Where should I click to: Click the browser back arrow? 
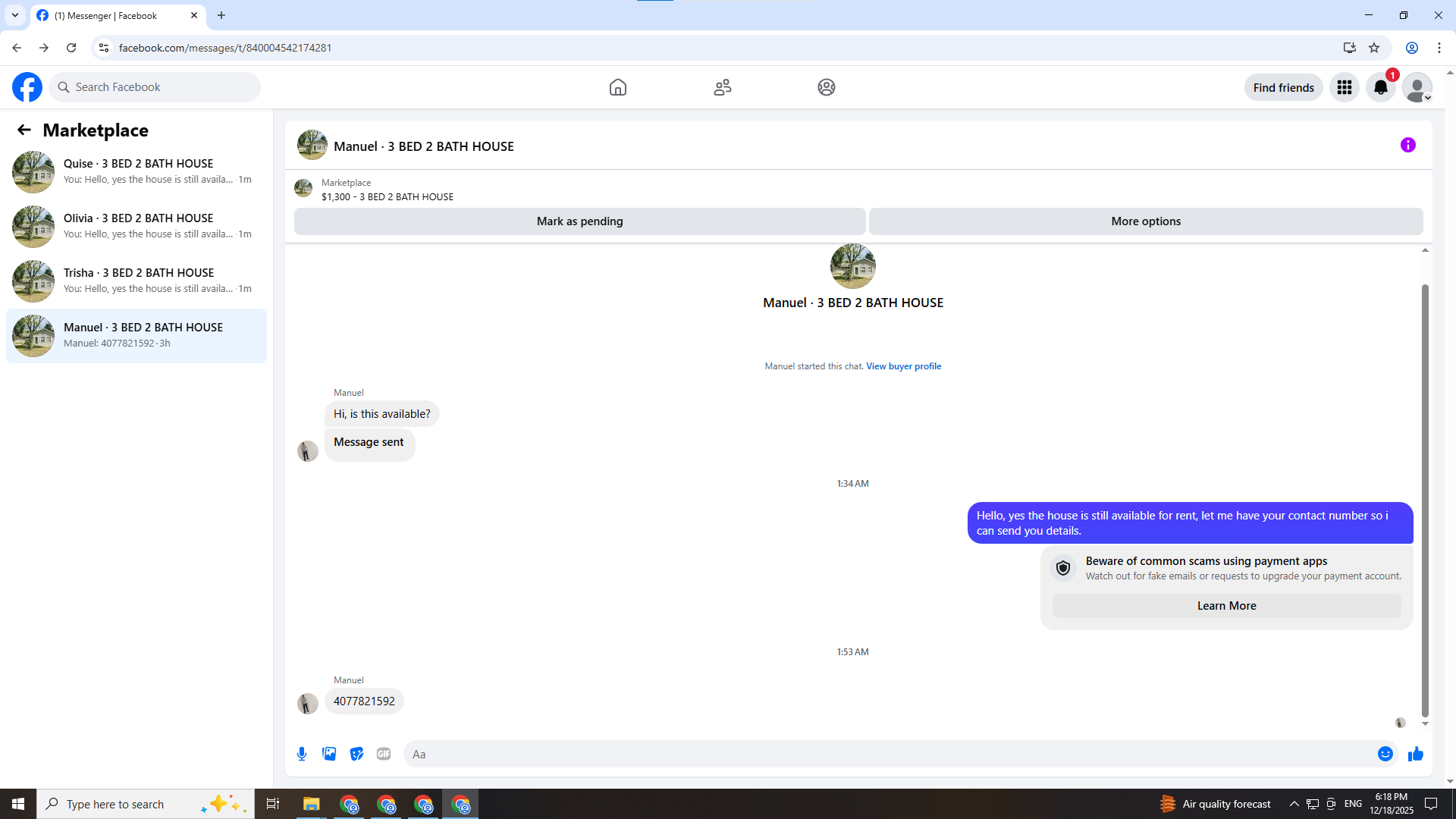pyautogui.click(x=17, y=48)
